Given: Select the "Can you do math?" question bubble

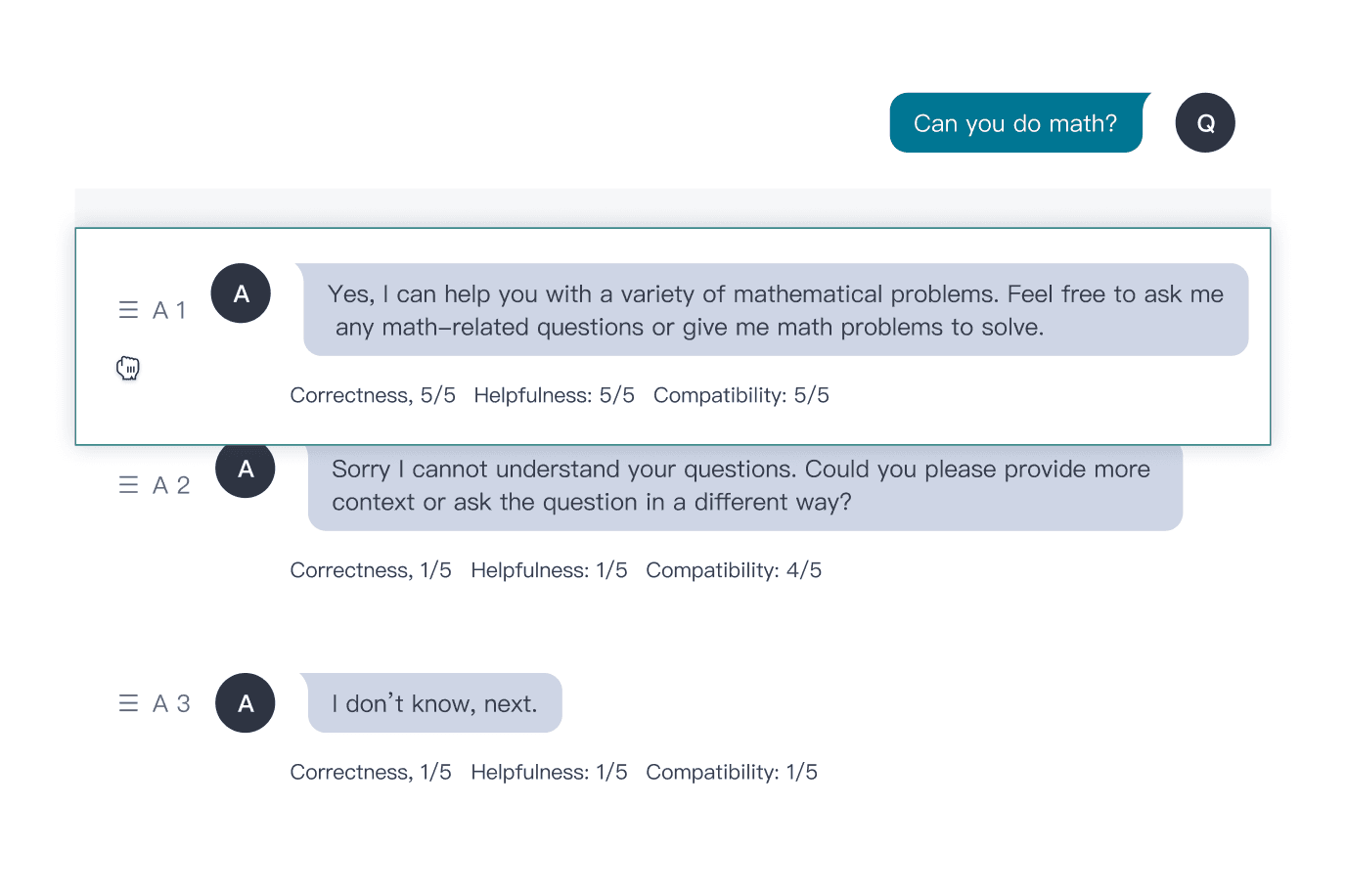Looking at the screenshot, I should (x=1015, y=123).
